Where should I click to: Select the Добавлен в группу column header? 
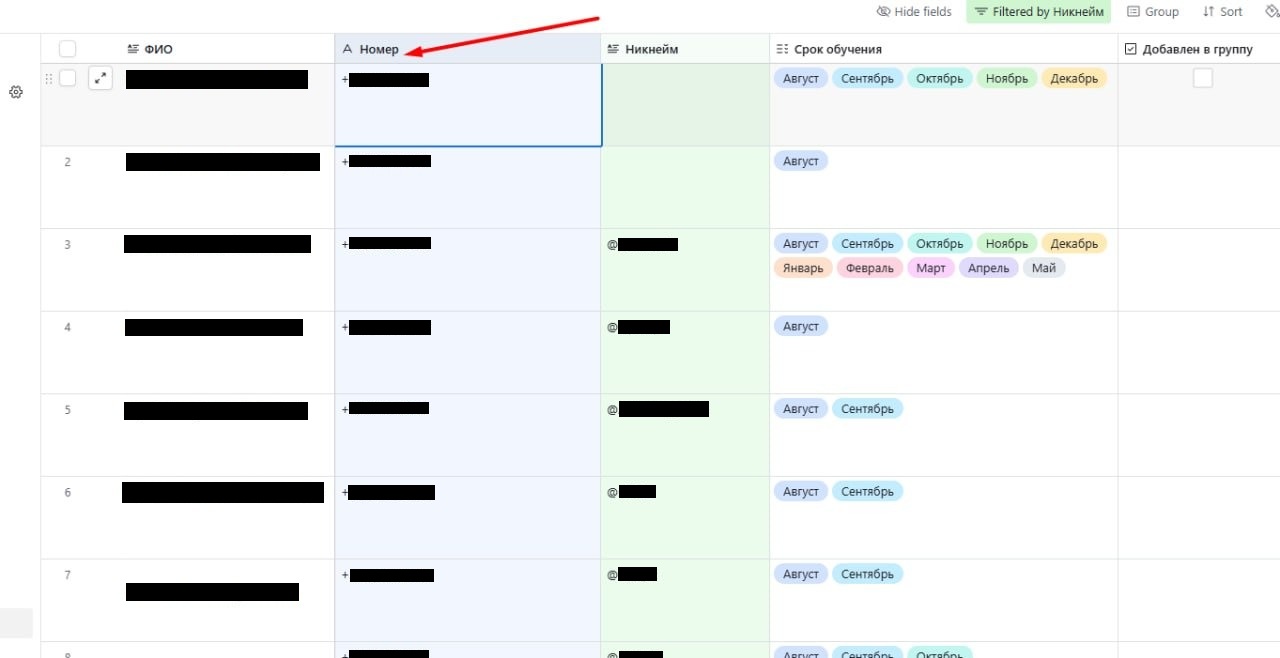click(1199, 49)
